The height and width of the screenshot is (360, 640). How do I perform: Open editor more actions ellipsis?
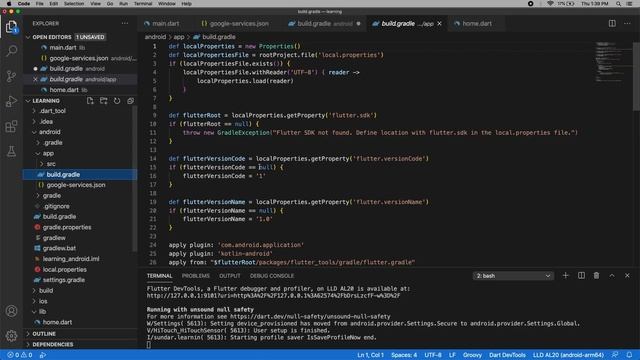point(627,24)
